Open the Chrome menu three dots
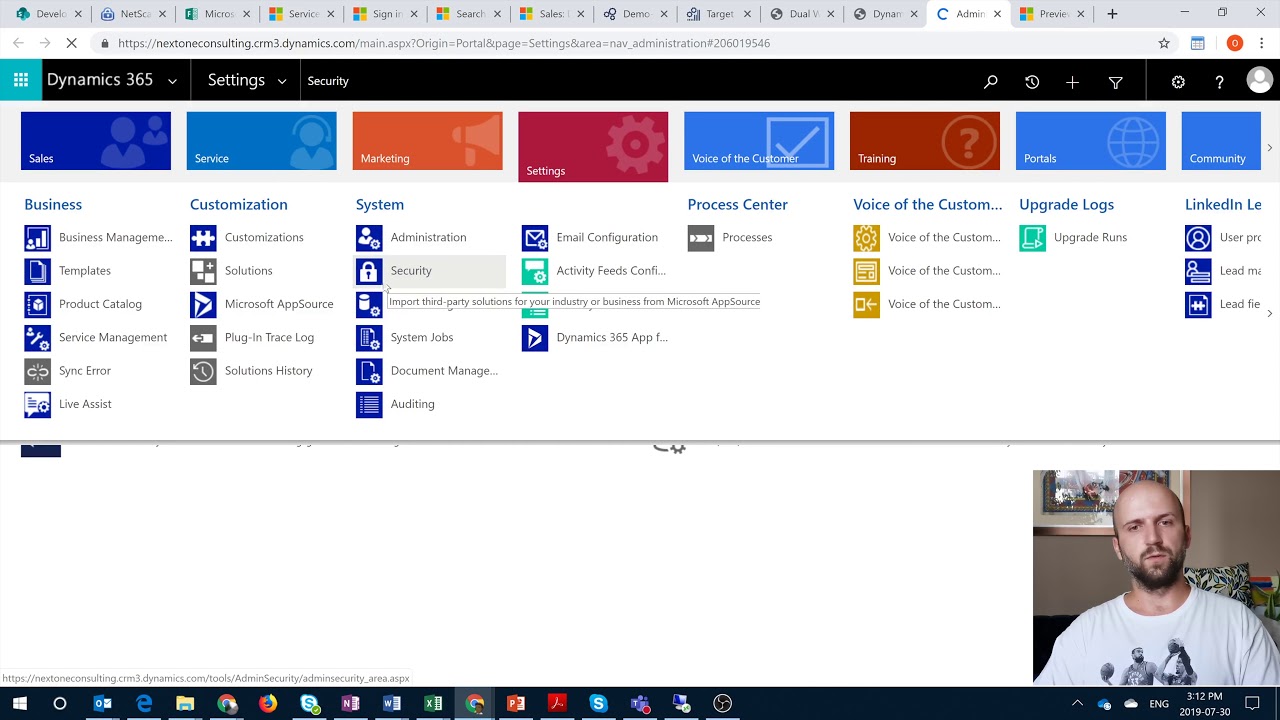The height and width of the screenshot is (720, 1280). 1262,44
